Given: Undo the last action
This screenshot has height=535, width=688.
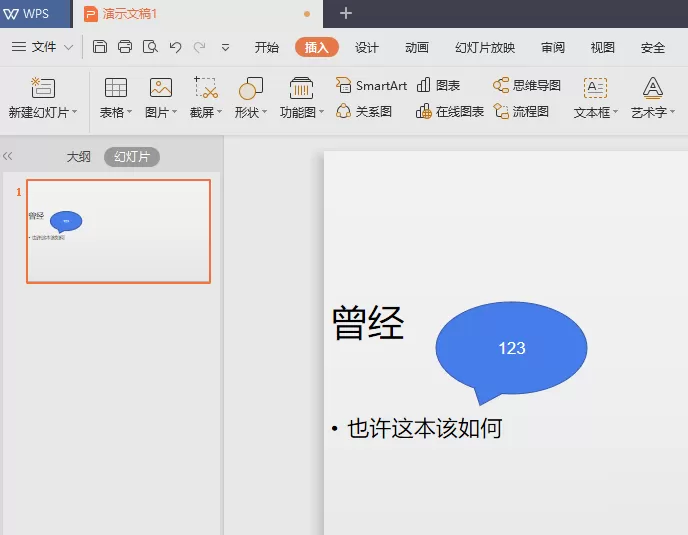Looking at the screenshot, I should point(176,47).
